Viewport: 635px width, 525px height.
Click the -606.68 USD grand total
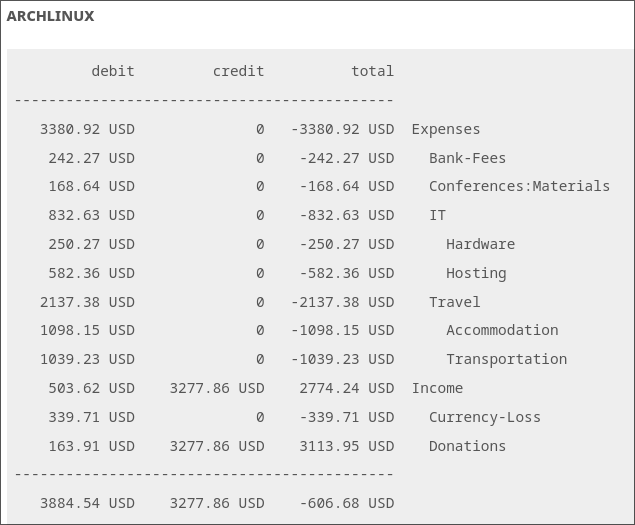click(x=347, y=503)
